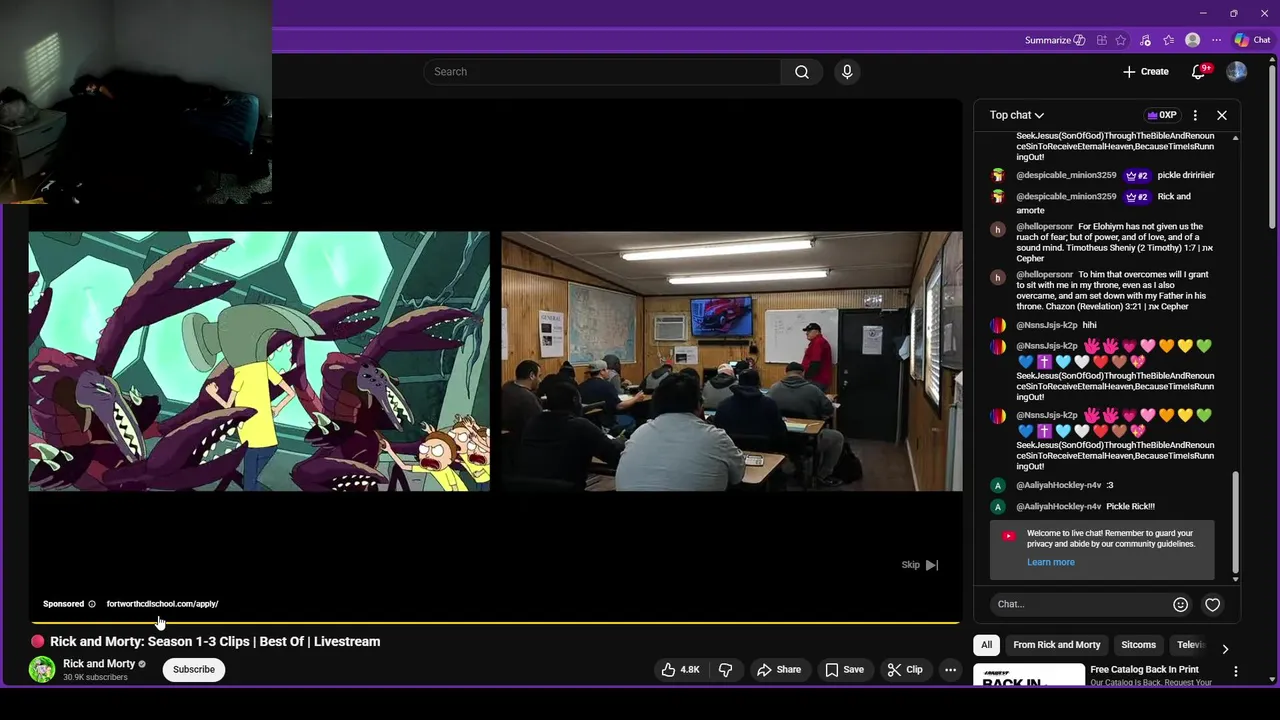This screenshot has width=1280, height=720.
Task: Open YouTube notifications bell
Action: click(1199, 72)
